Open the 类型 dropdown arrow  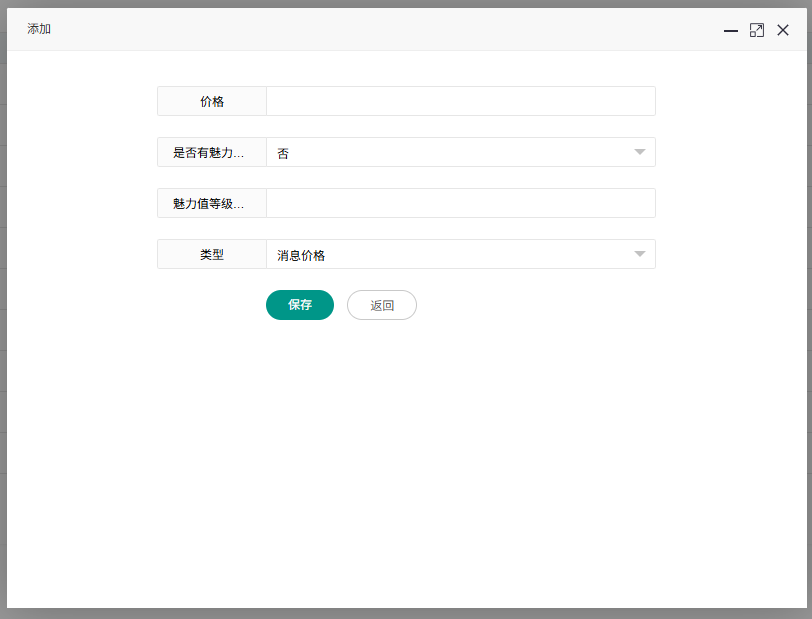(640, 255)
